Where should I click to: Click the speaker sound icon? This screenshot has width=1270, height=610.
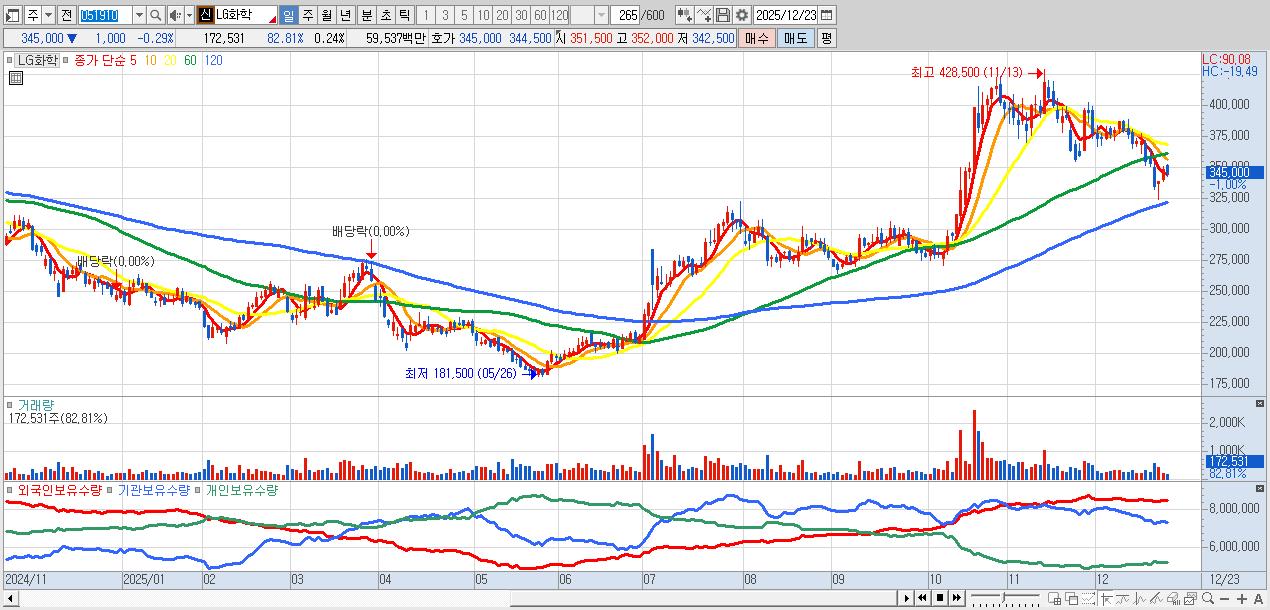[x=175, y=15]
